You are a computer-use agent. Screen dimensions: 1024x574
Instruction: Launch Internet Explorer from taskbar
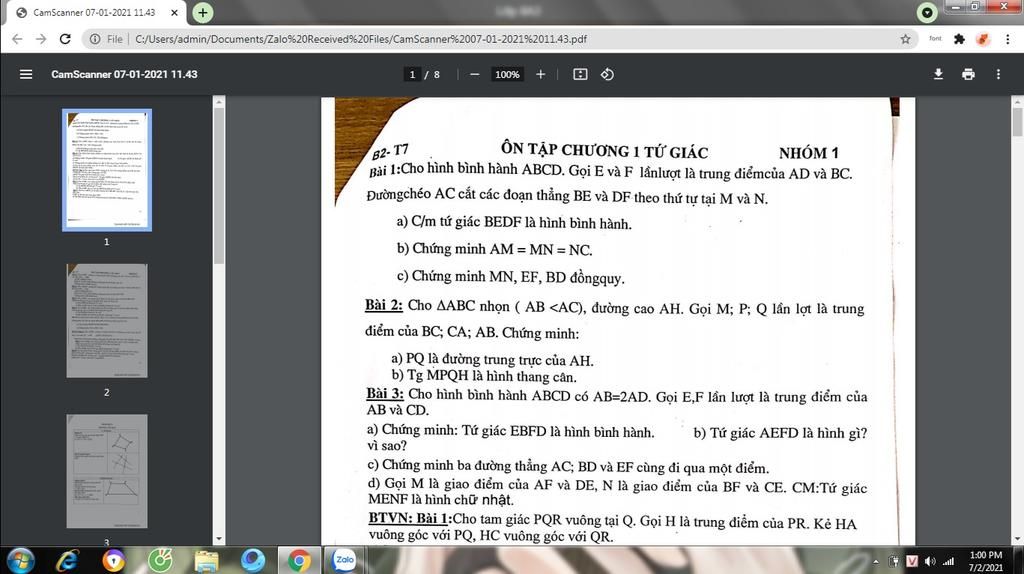point(68,561)
